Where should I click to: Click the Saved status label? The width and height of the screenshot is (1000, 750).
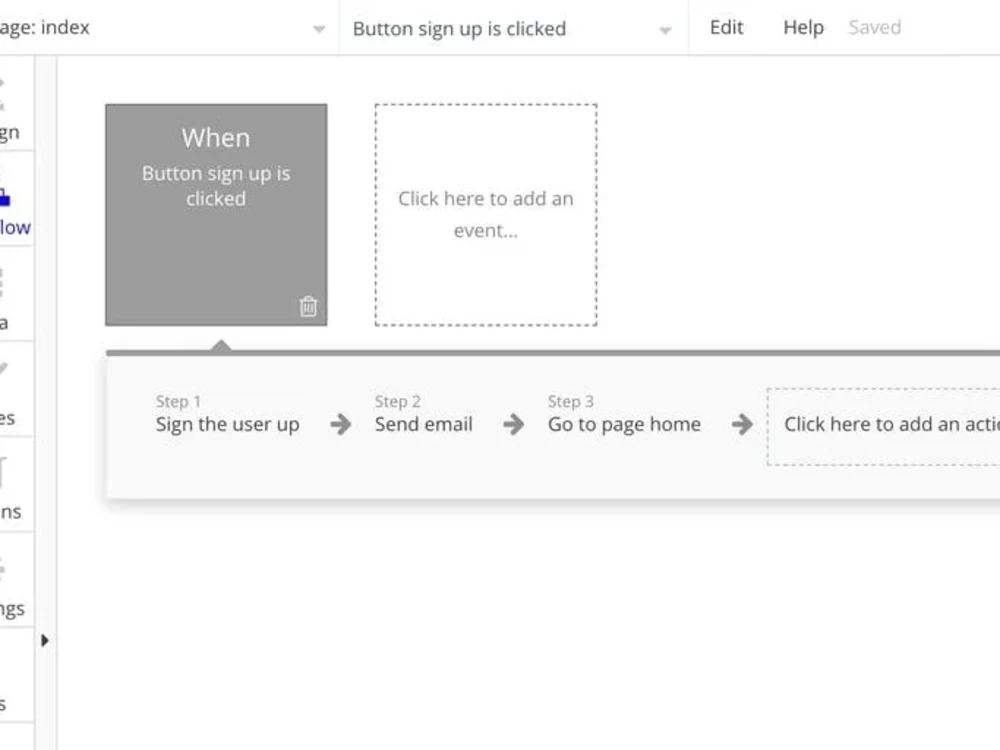874,27
